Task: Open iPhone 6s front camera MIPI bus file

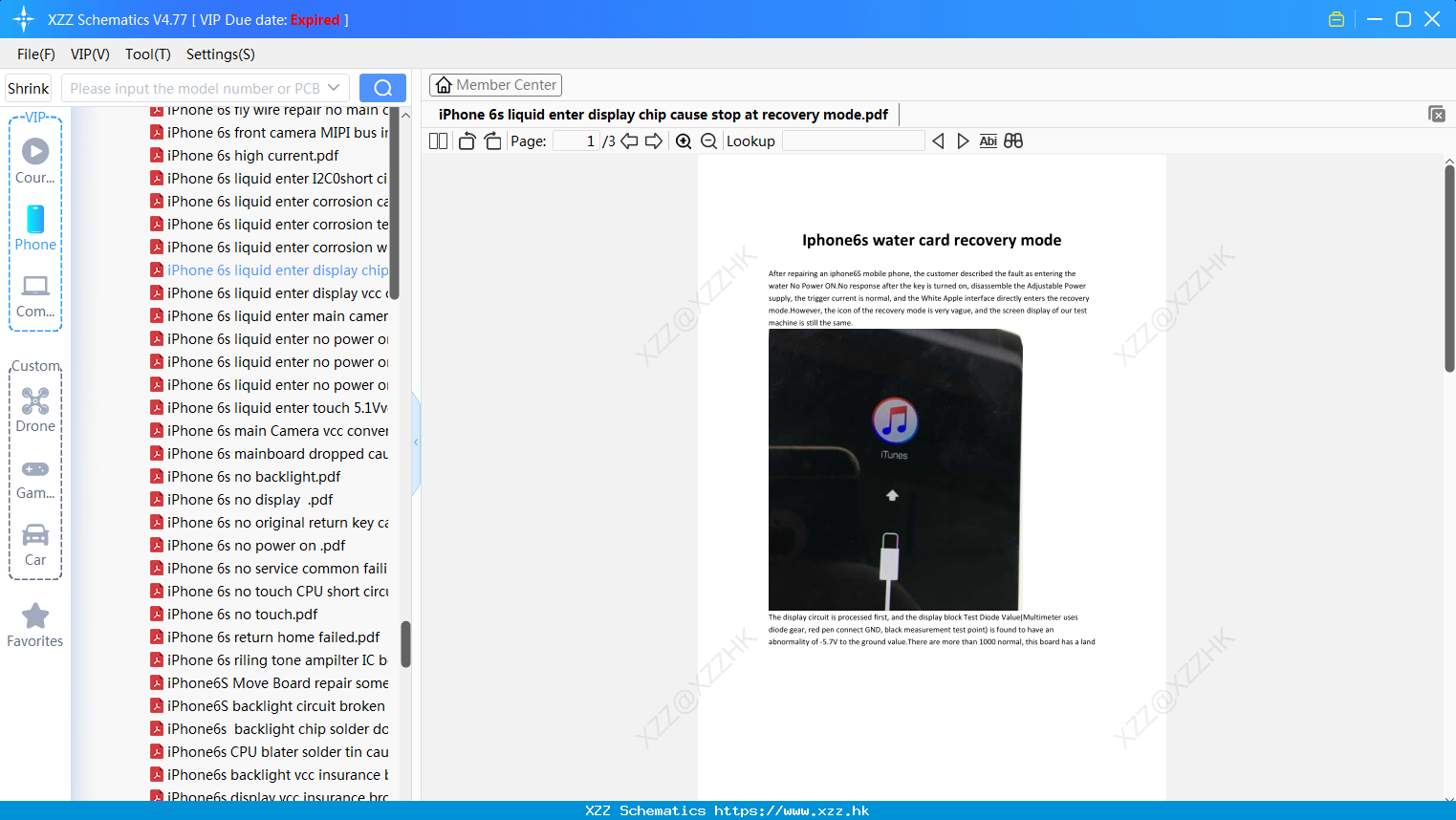Action: coord(270,133)
